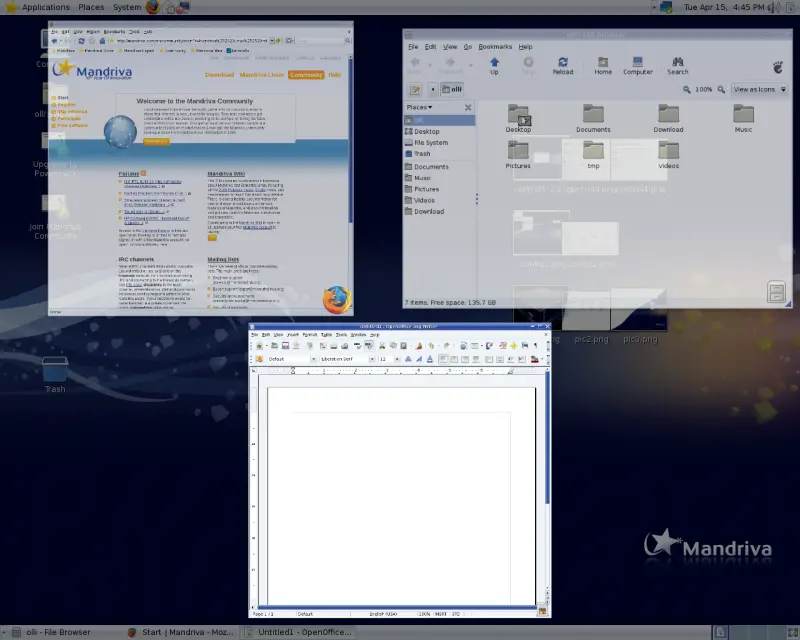Screen dimensions: 800x640
Task: Toggle nonprinting characters pilcrow in Writer
Action: click(535, 346)
